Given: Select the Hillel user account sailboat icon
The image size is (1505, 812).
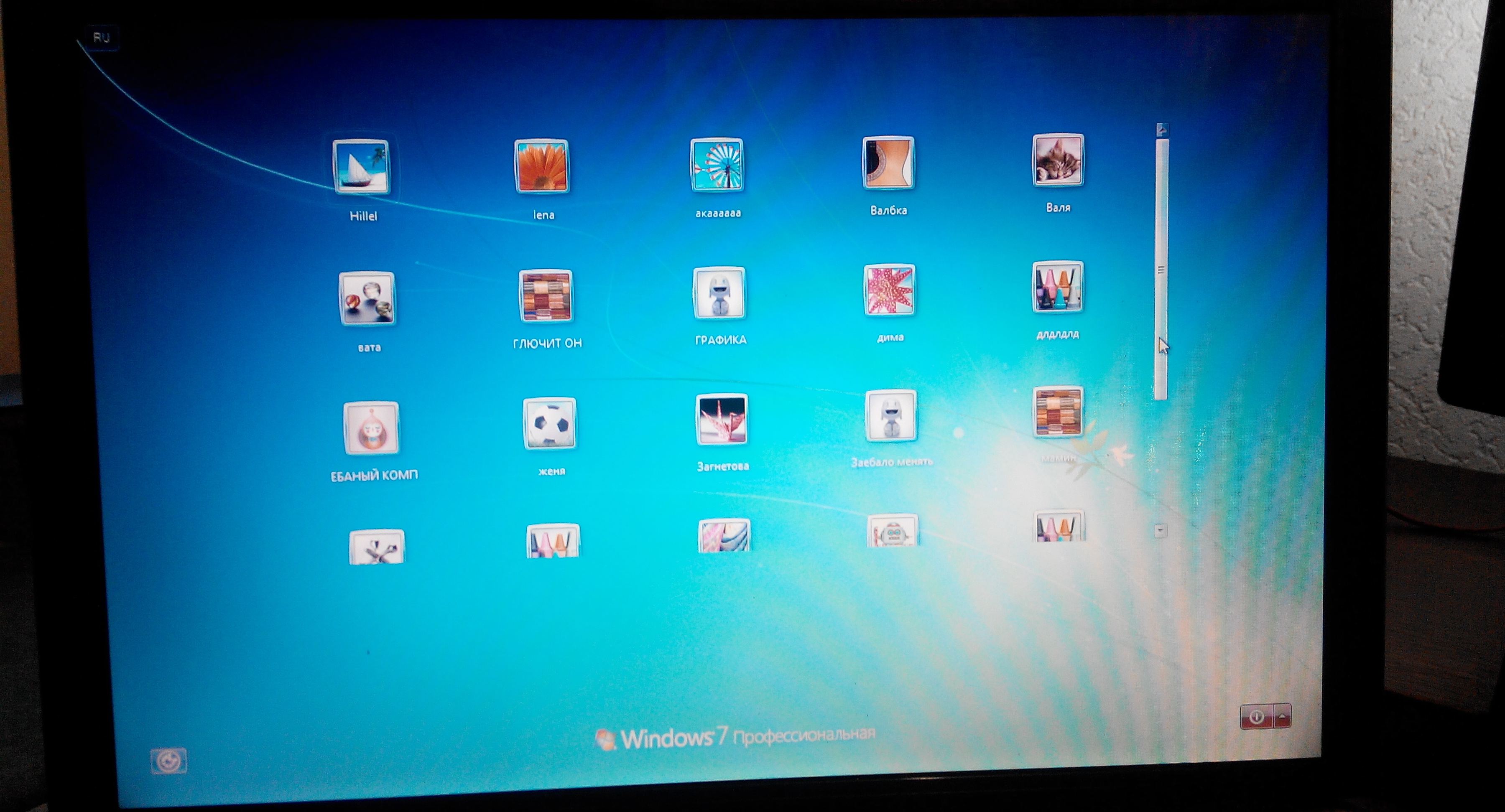Looking at the screenshot, I should point(360,166).
